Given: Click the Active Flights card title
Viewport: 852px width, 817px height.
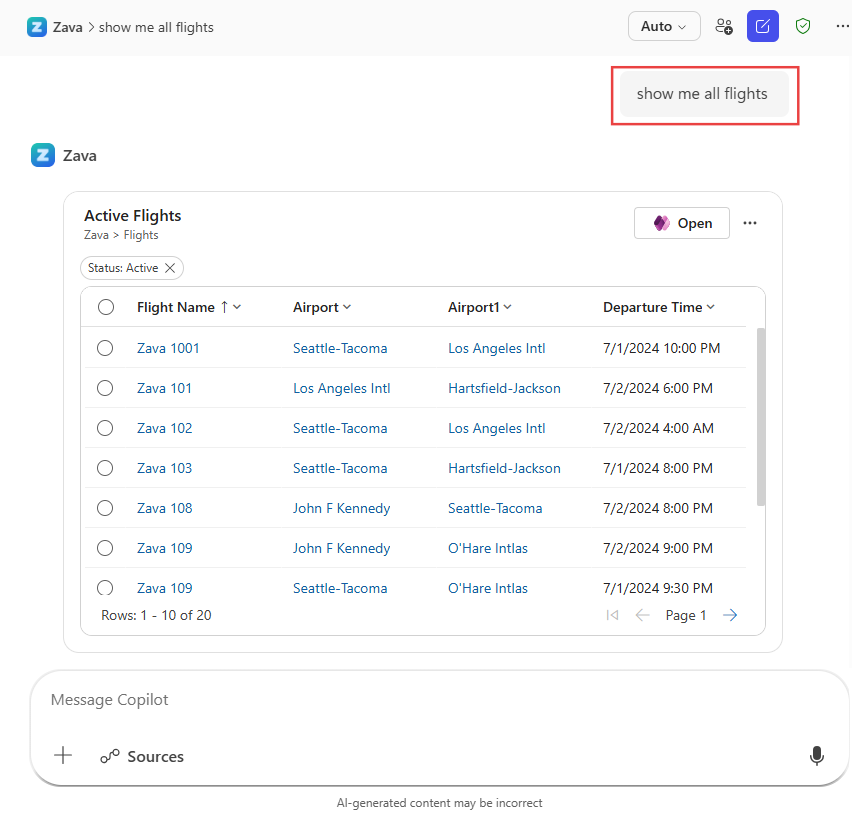Looking at the screenshot, I should (x=133, y=216).
